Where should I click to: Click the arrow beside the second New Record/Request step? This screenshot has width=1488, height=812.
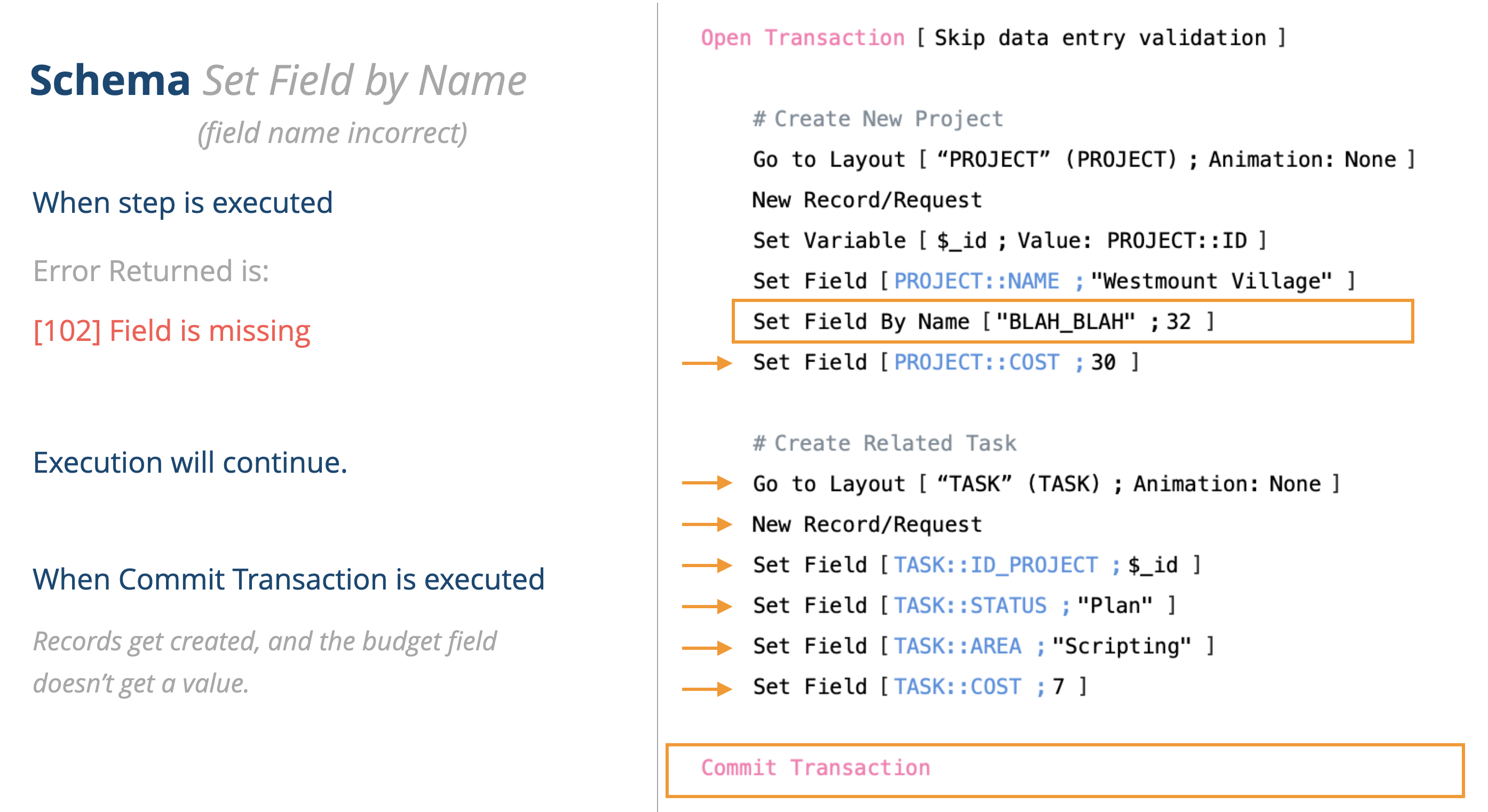(707, 524)
